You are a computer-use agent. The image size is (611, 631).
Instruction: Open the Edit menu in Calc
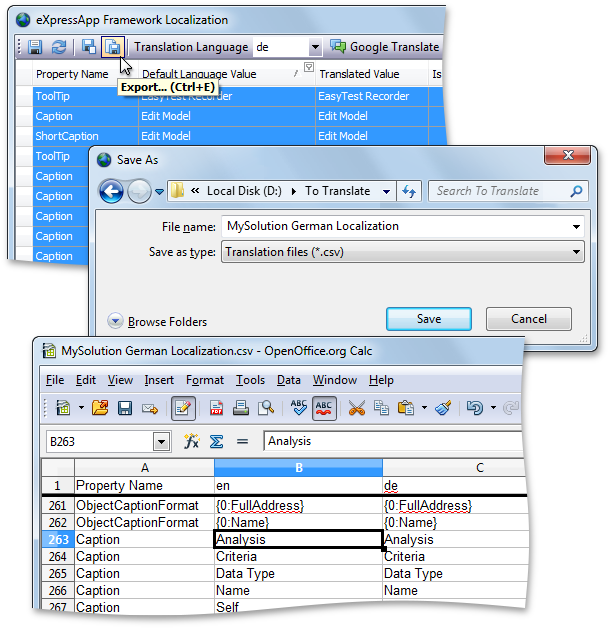coord(86,380)
